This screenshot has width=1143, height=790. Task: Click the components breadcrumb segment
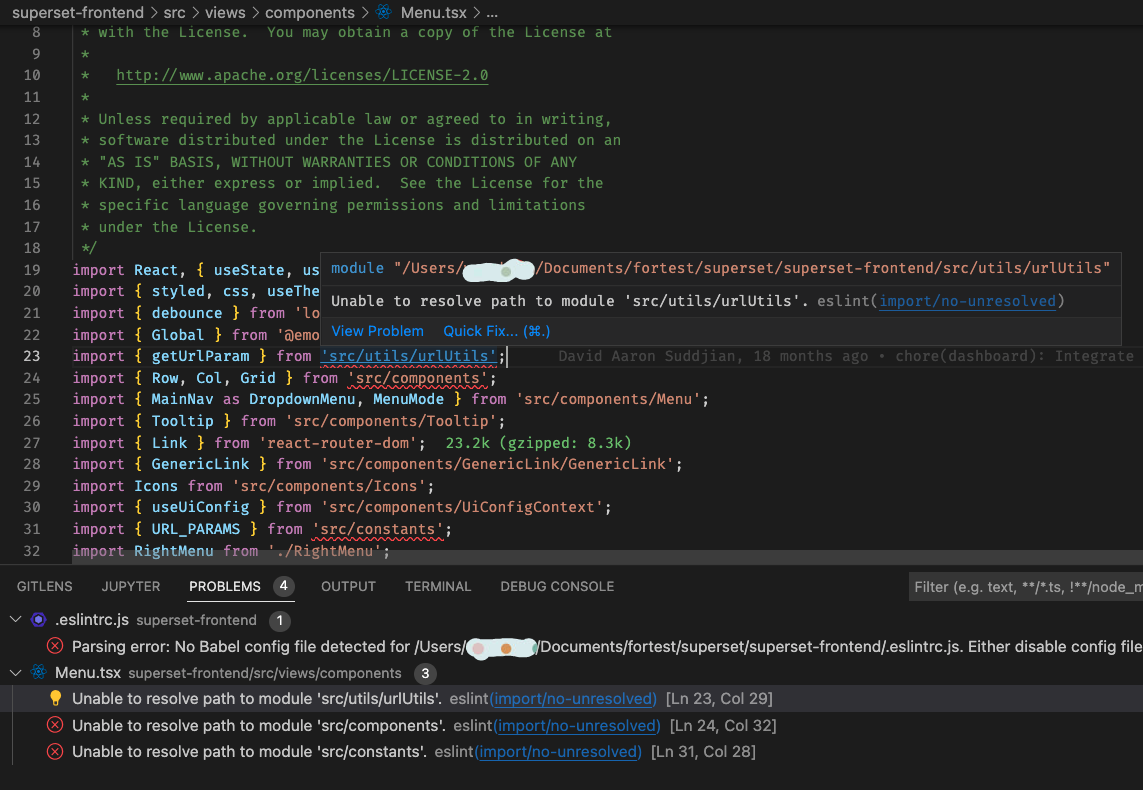coord(310,12)
